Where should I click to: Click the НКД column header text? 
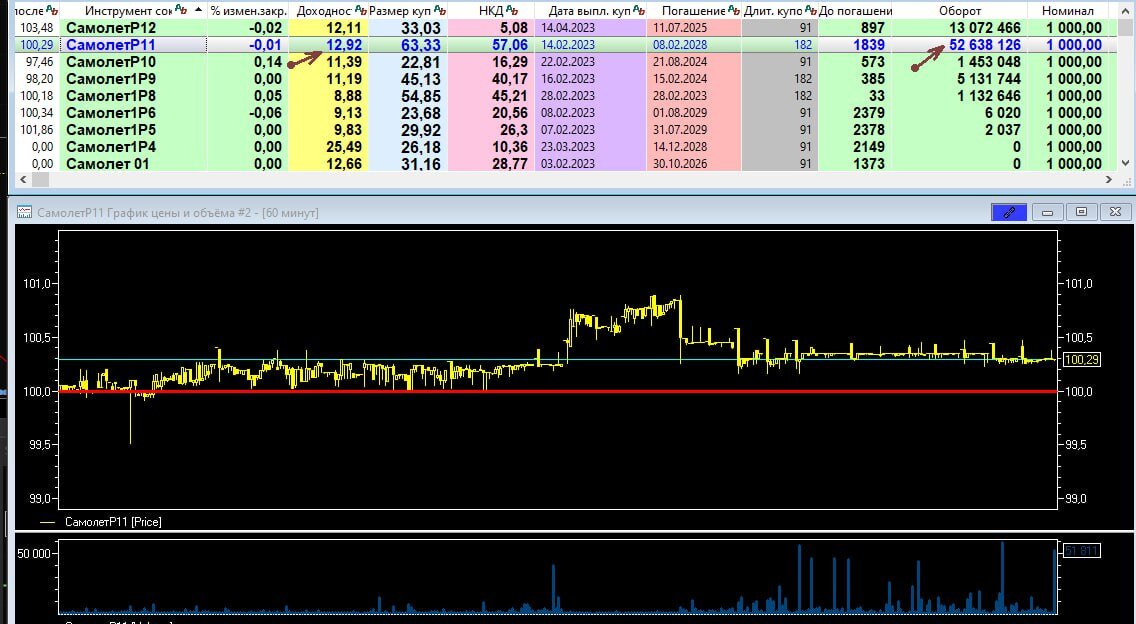point(490,11)
